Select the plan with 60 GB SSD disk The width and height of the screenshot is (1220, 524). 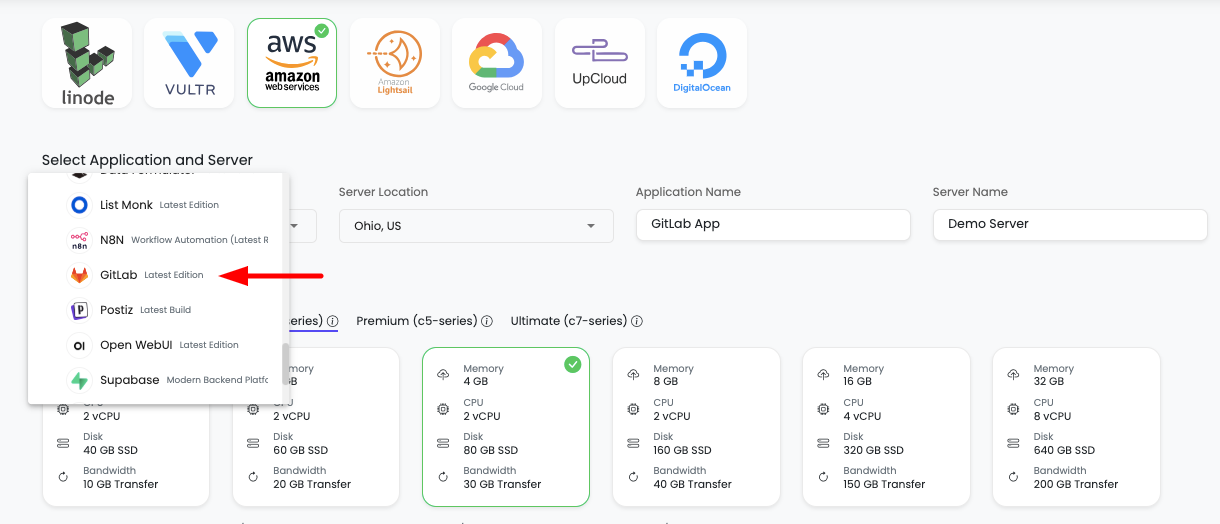tap(316, 427)
